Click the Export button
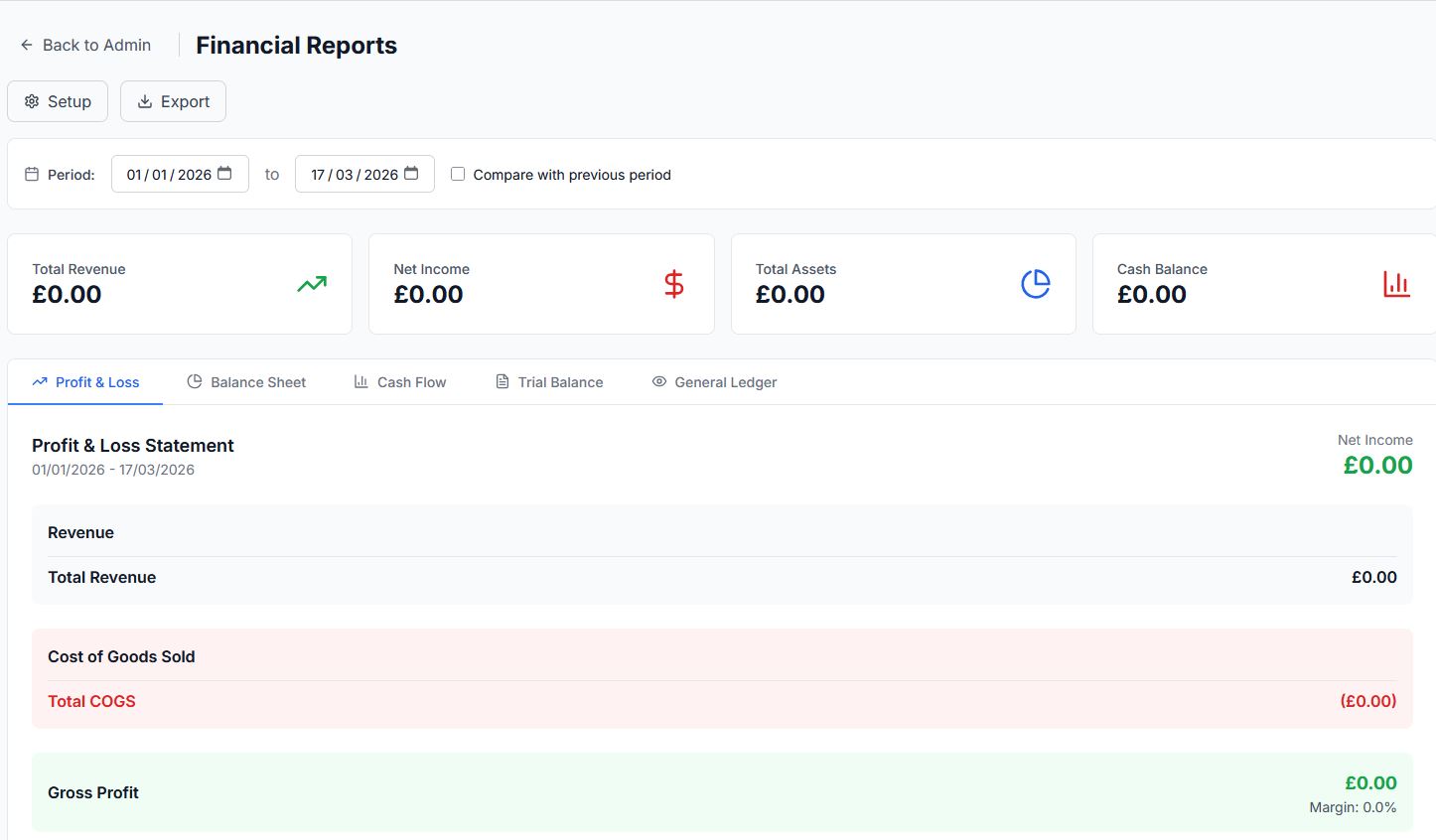 tap(173, 101)
